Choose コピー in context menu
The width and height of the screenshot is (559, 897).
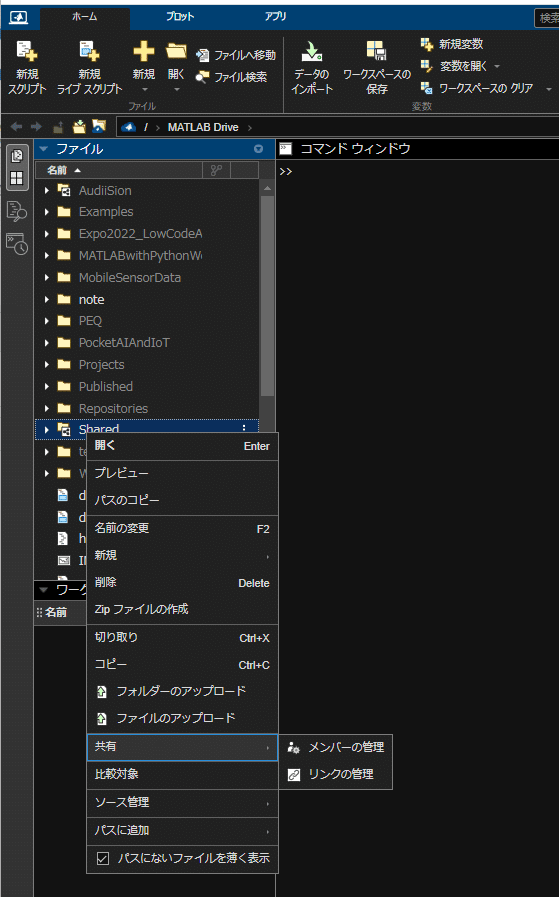182,665
